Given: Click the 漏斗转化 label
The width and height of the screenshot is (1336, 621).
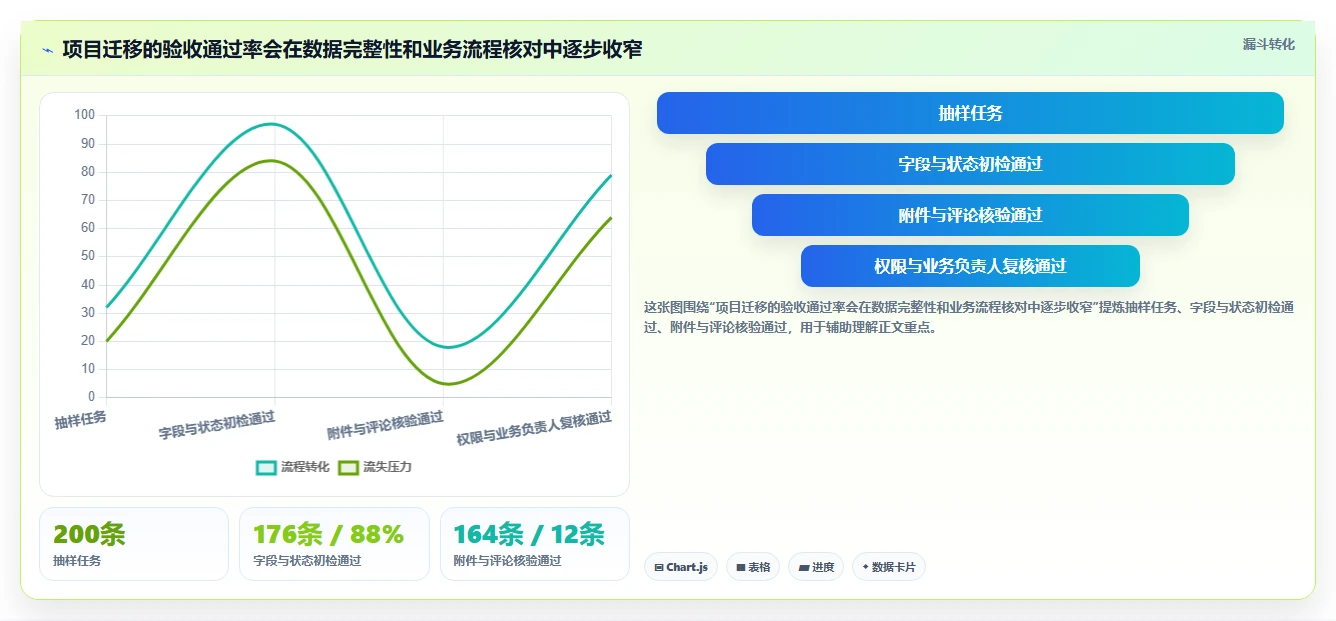Looking at the screenshot, I should point(1268,45).
